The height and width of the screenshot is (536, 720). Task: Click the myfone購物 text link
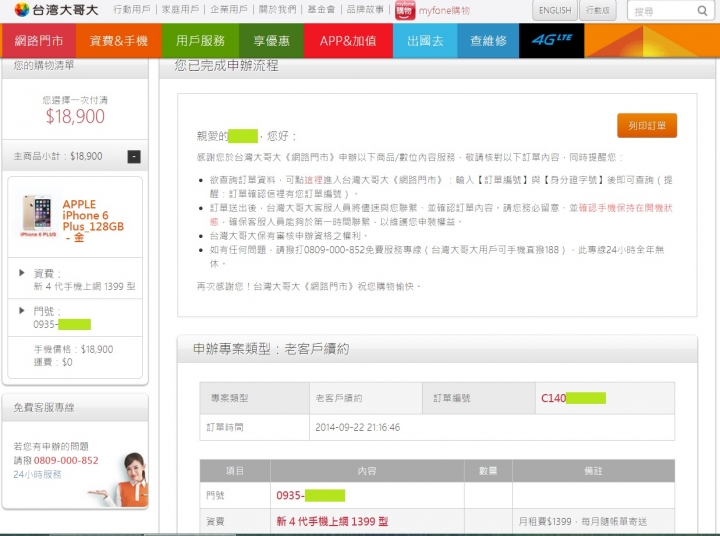pos(444,11)
